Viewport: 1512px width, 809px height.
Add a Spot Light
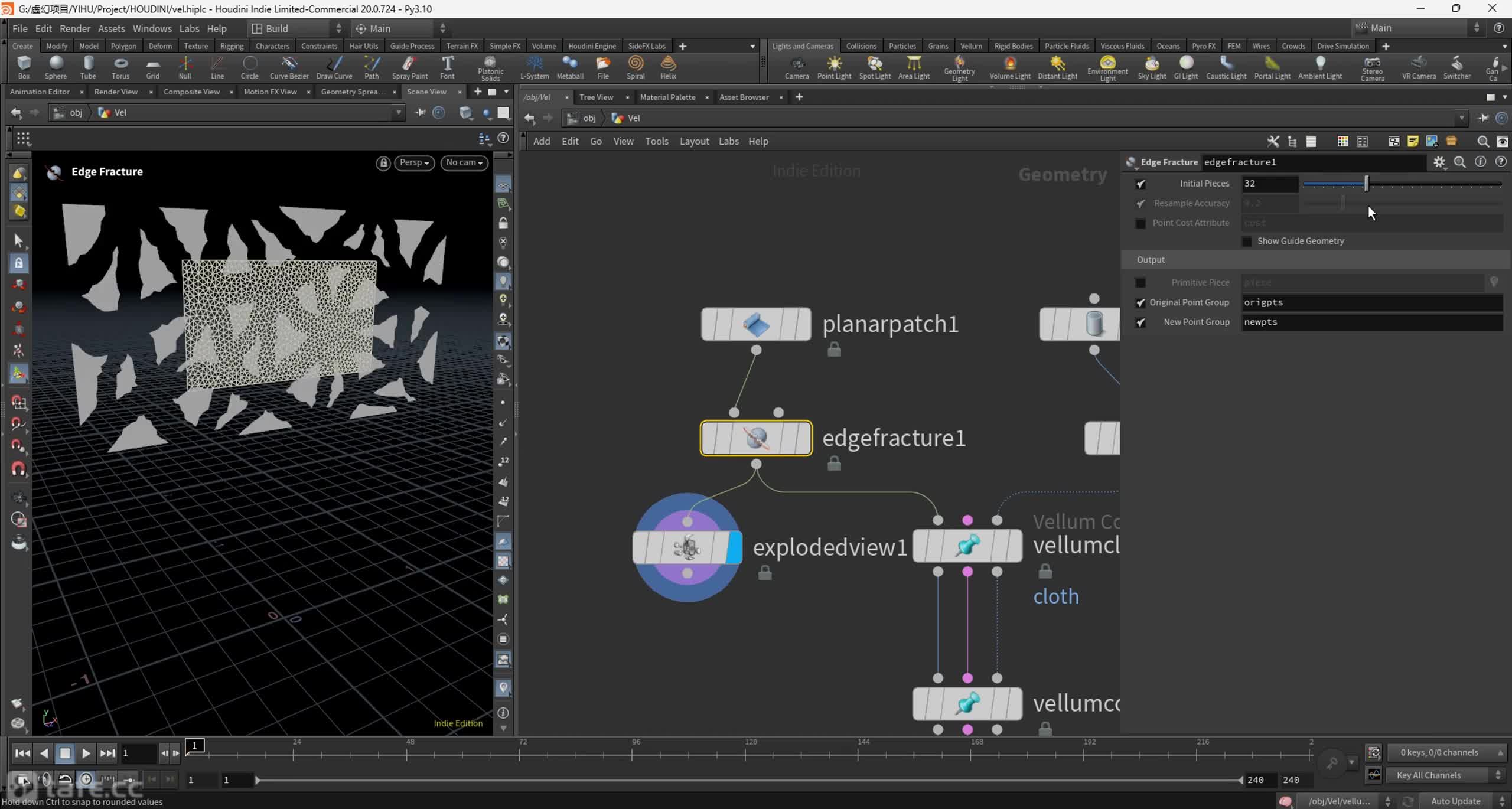click(x=875, y=67)
